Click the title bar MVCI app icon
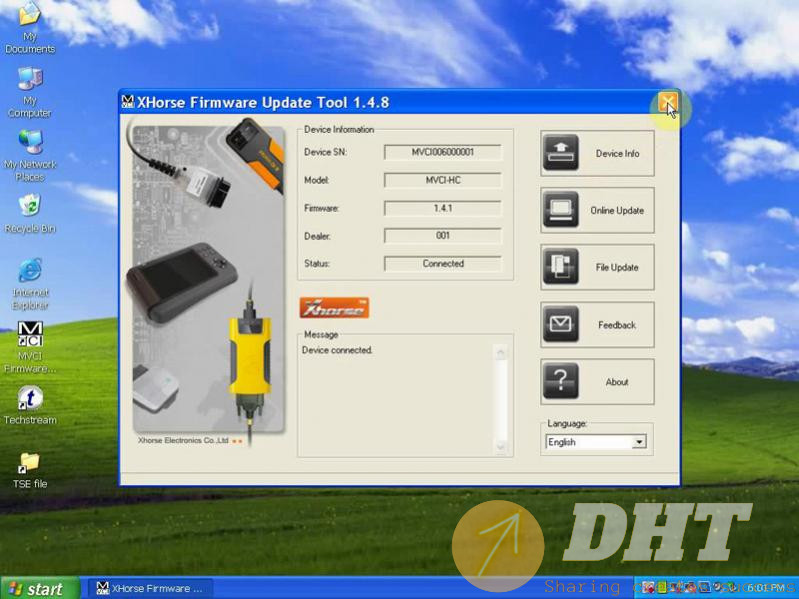799x599 pixels. click(128, 102)
